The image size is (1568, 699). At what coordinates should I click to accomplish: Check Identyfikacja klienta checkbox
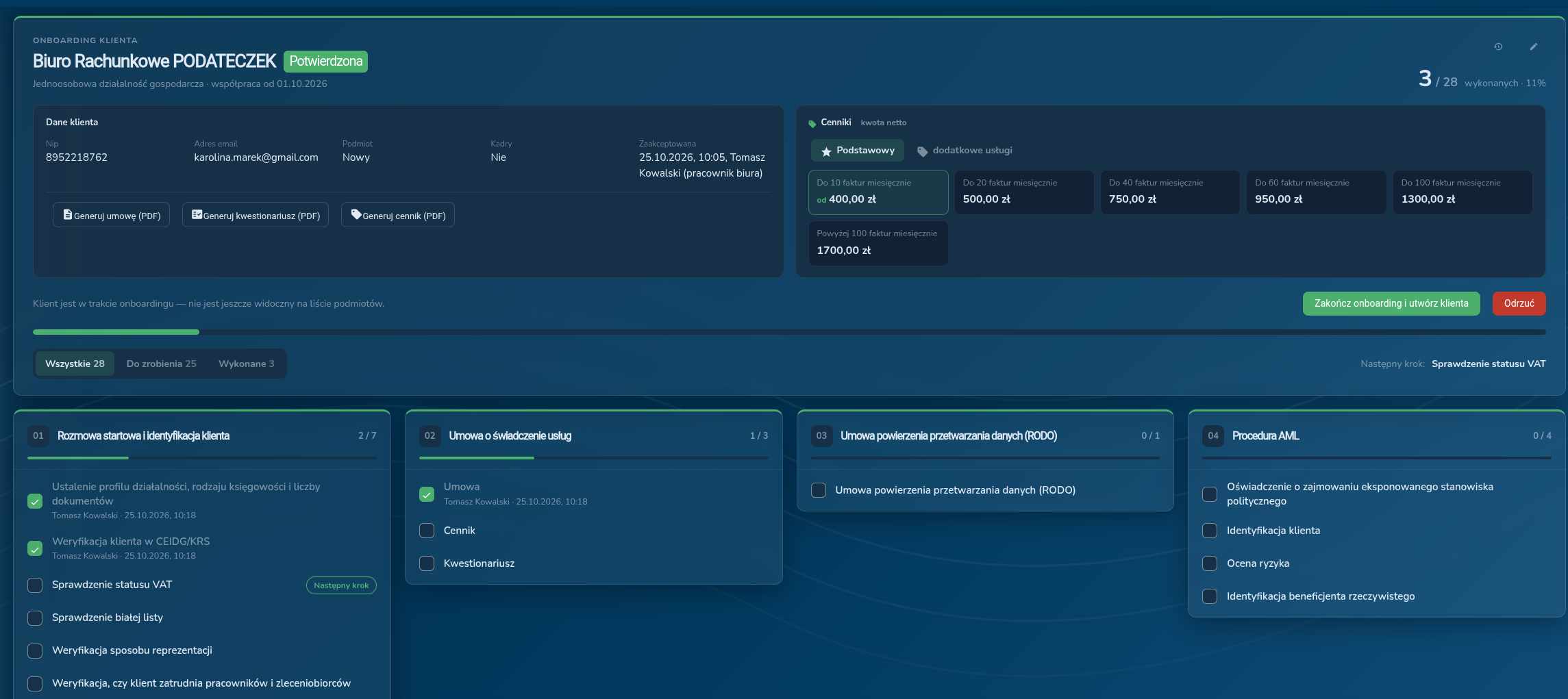1210,531
